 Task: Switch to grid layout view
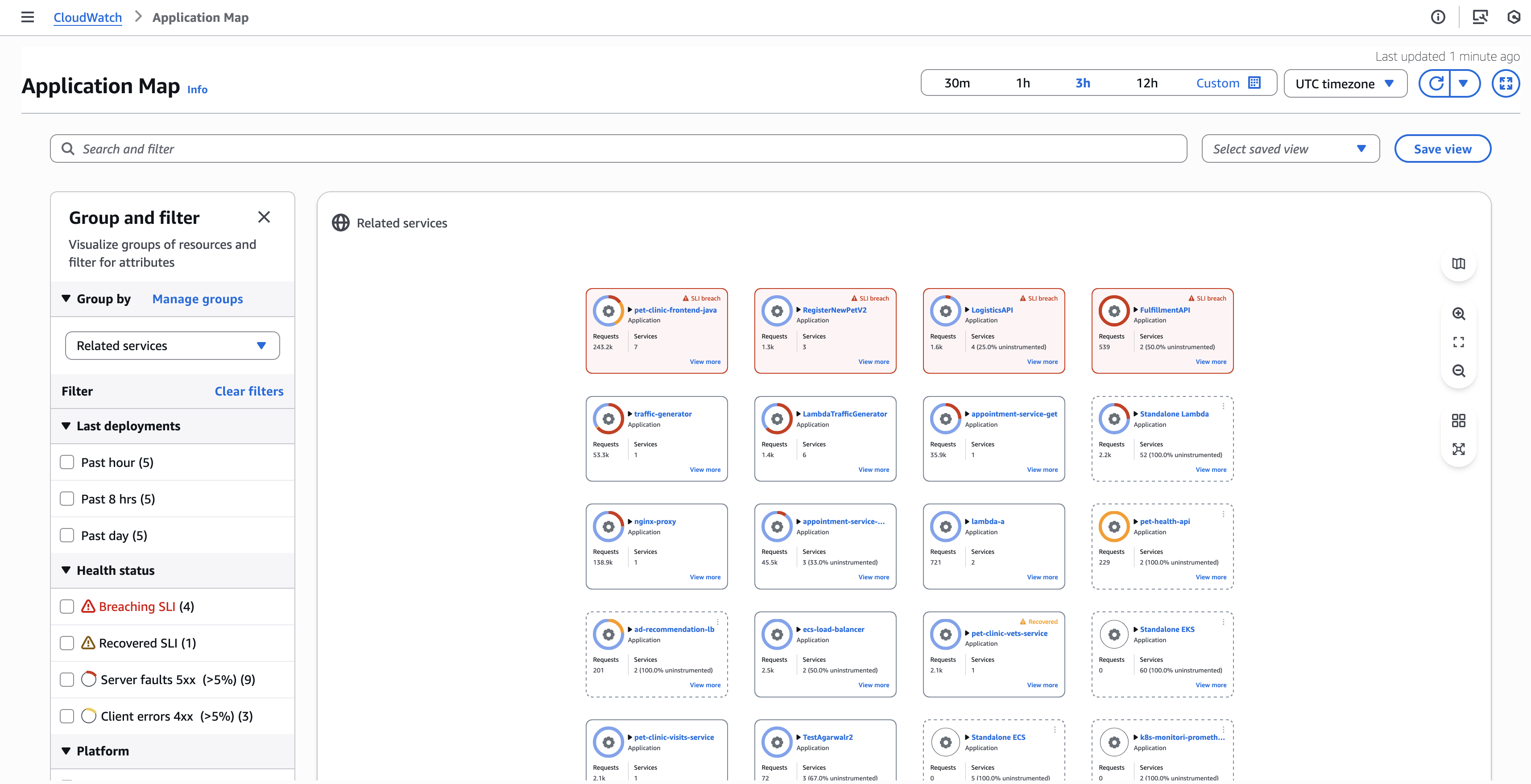(x=1458, y=421)
